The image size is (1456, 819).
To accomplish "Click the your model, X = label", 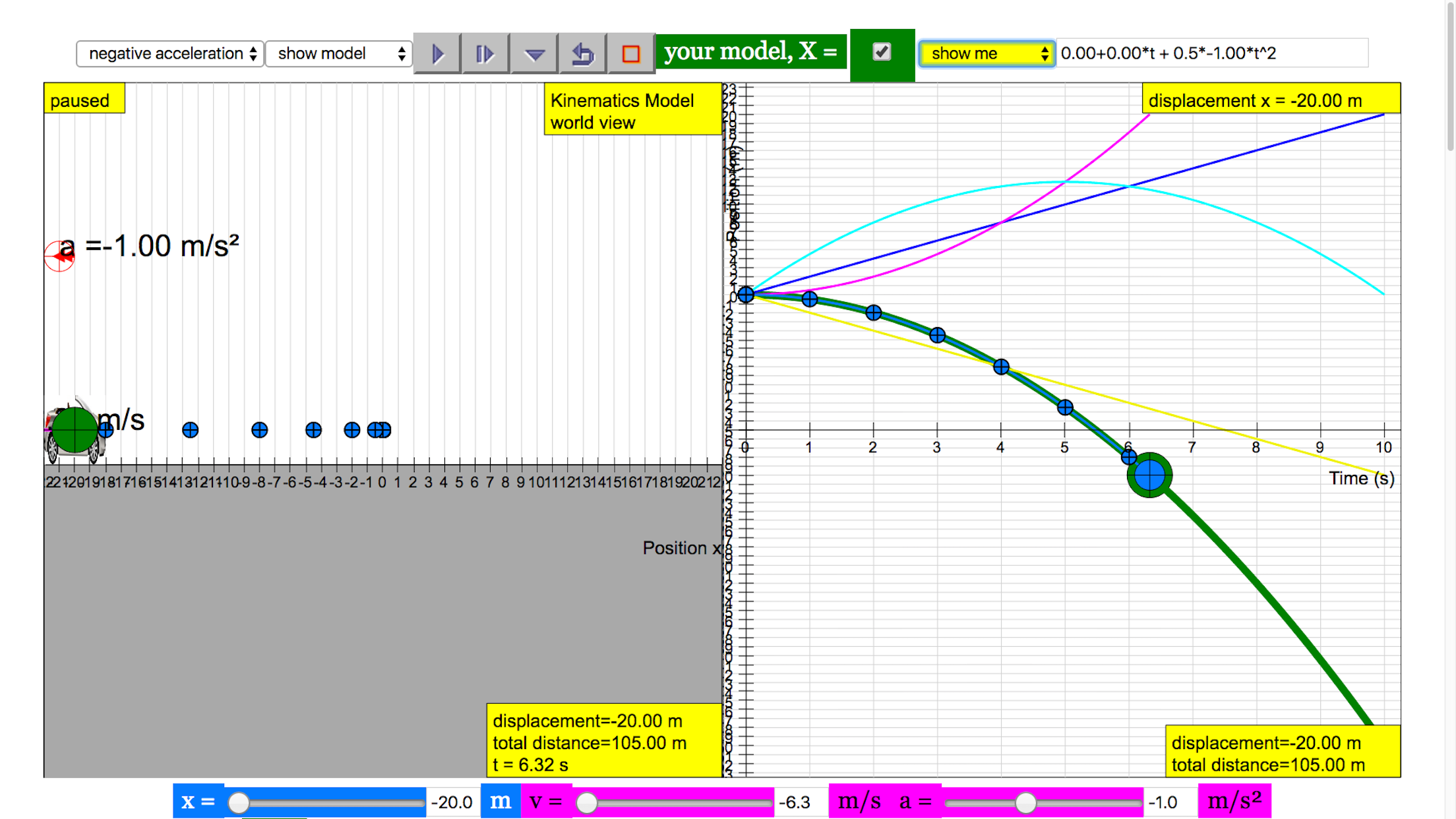I will (750, 51).
